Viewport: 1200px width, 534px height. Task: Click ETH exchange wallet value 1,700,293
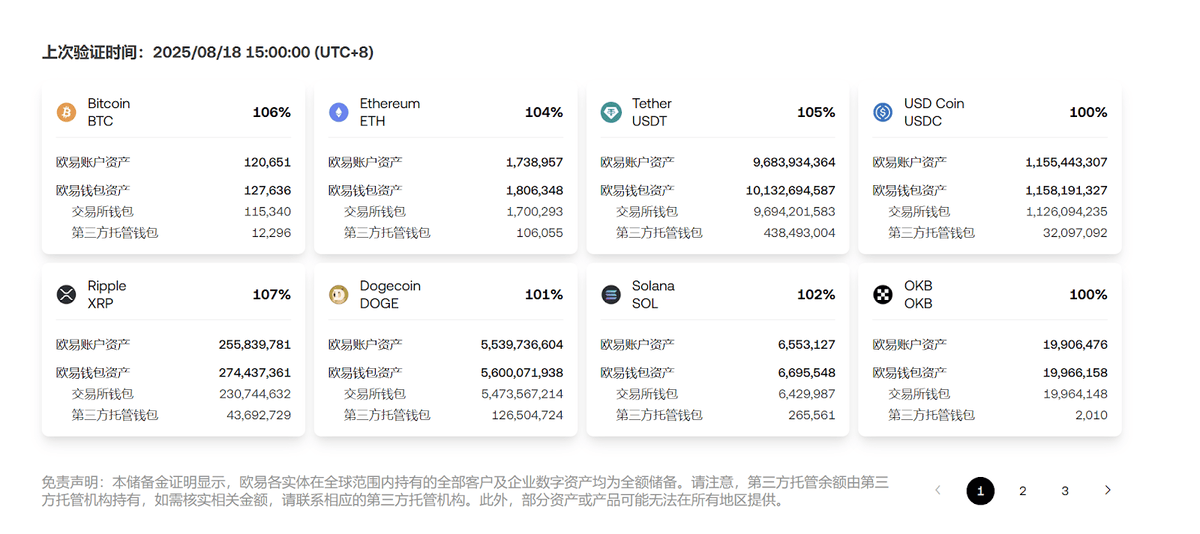click(535, 211)
